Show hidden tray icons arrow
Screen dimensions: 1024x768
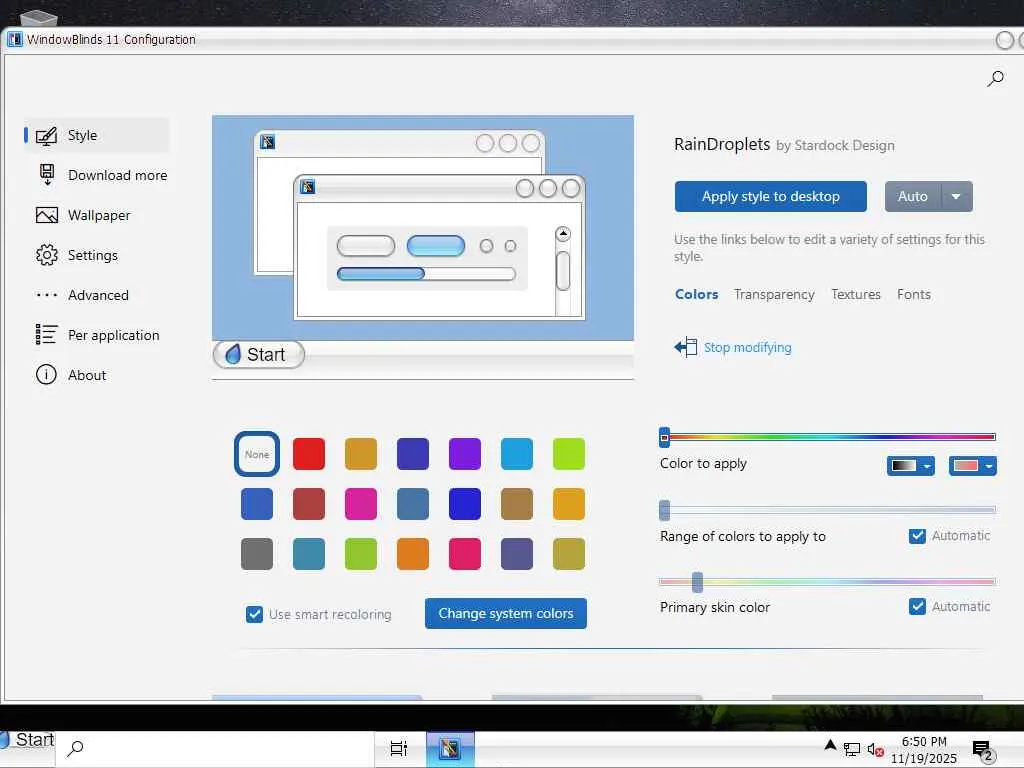[x=830, y=744]
